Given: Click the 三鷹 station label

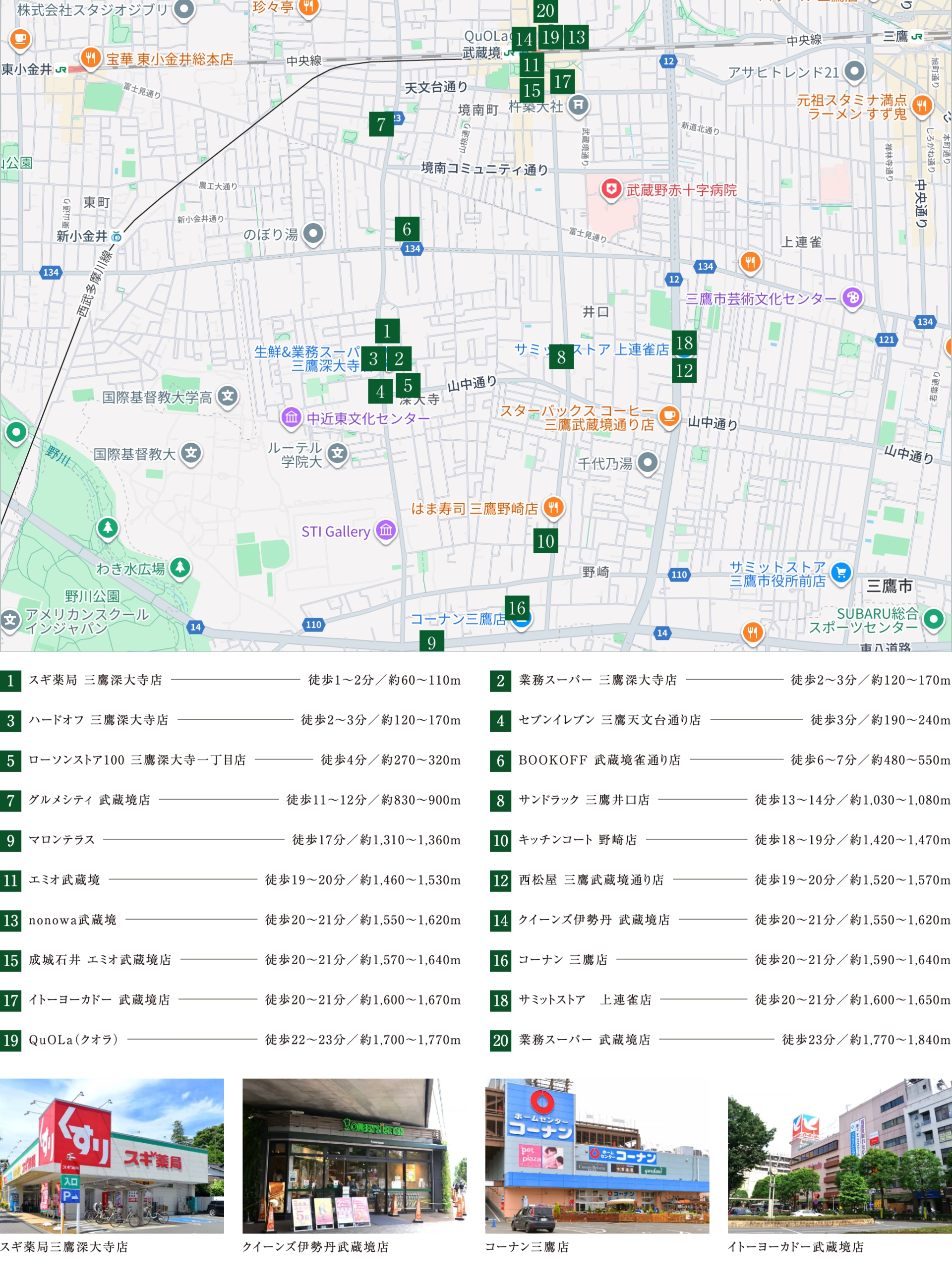Looking at the screenshot, I should [x=895, y=36].
